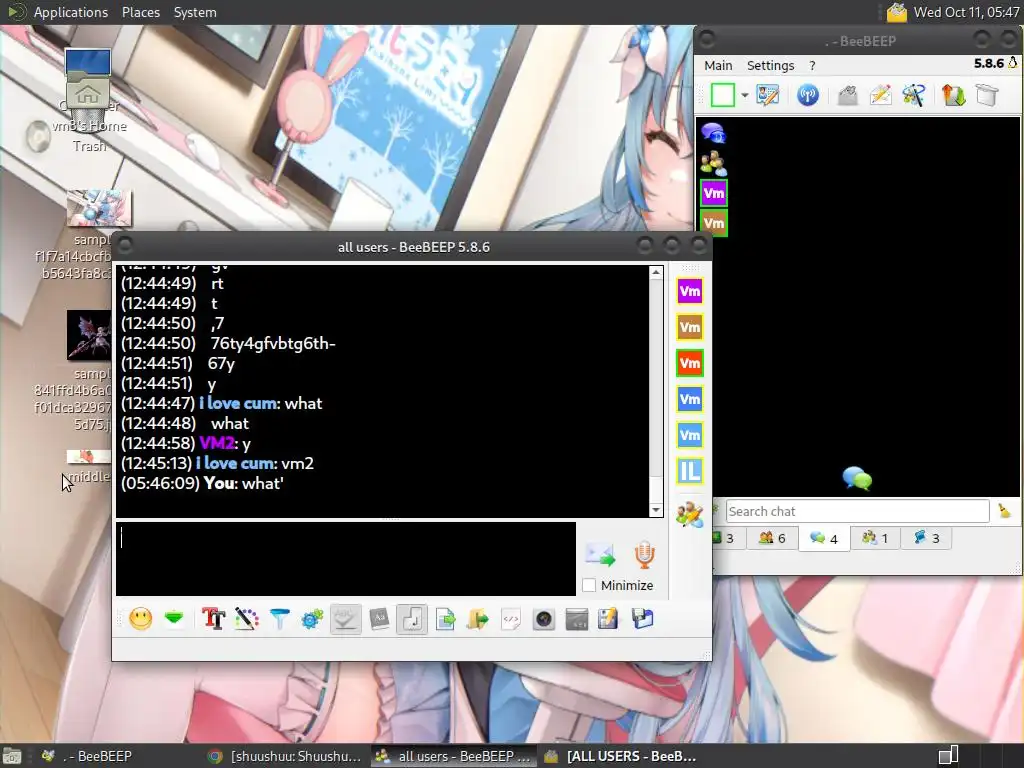Create a group with the wand icon
This screenshot has height=768, width=1024.
pyautogui.click(x=914, y=95)
